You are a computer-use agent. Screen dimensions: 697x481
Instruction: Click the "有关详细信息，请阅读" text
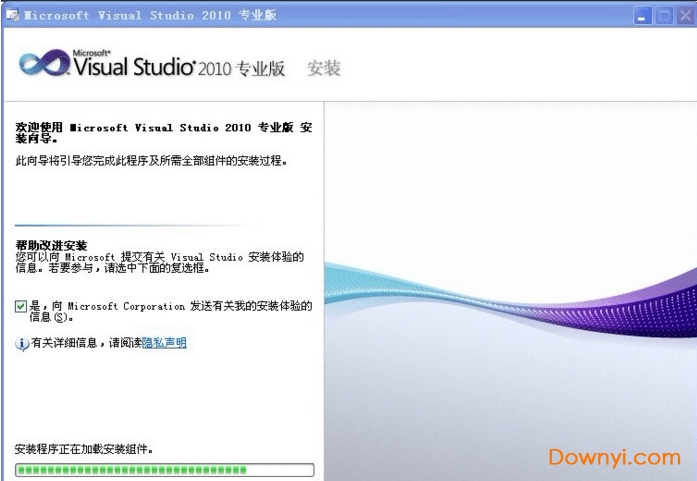(x=86, y=343)
